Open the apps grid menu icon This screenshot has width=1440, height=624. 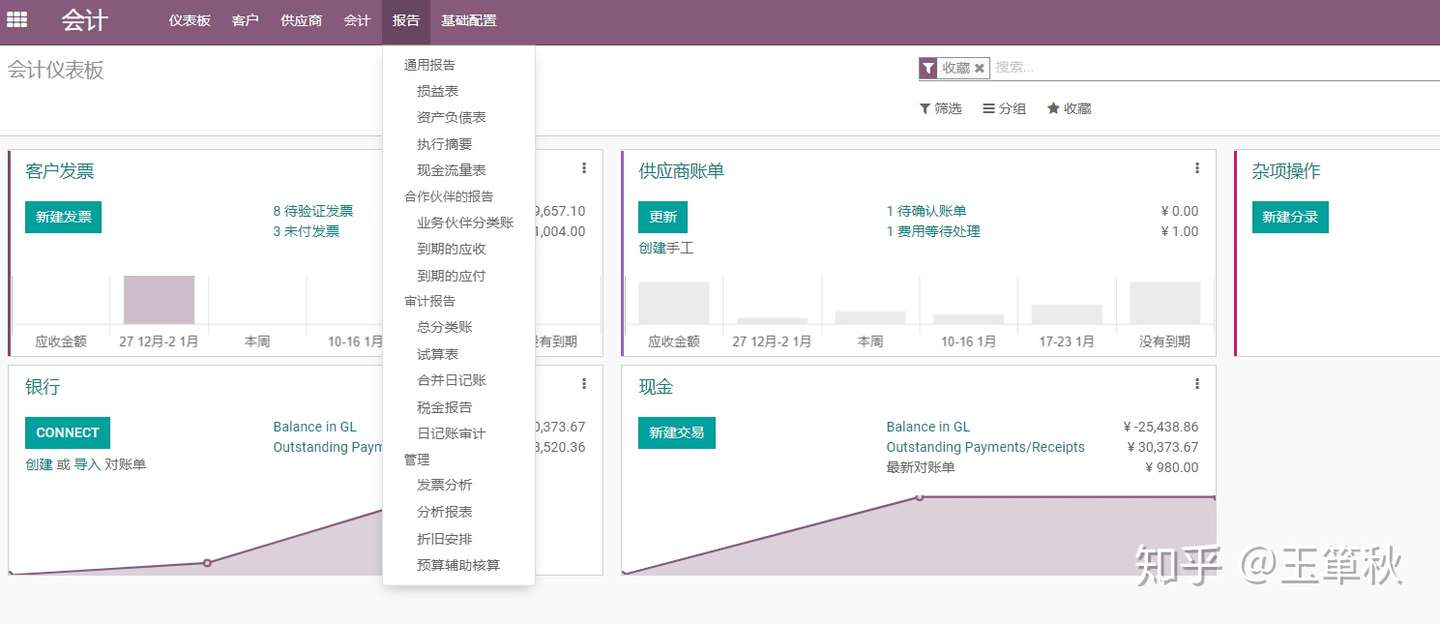click(17, 20)
